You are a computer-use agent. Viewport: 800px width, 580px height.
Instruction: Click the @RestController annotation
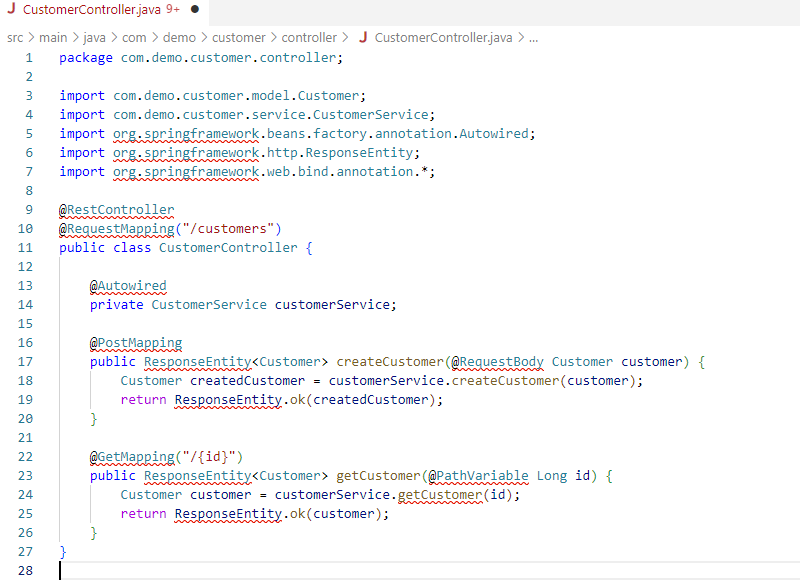point(116,210)
